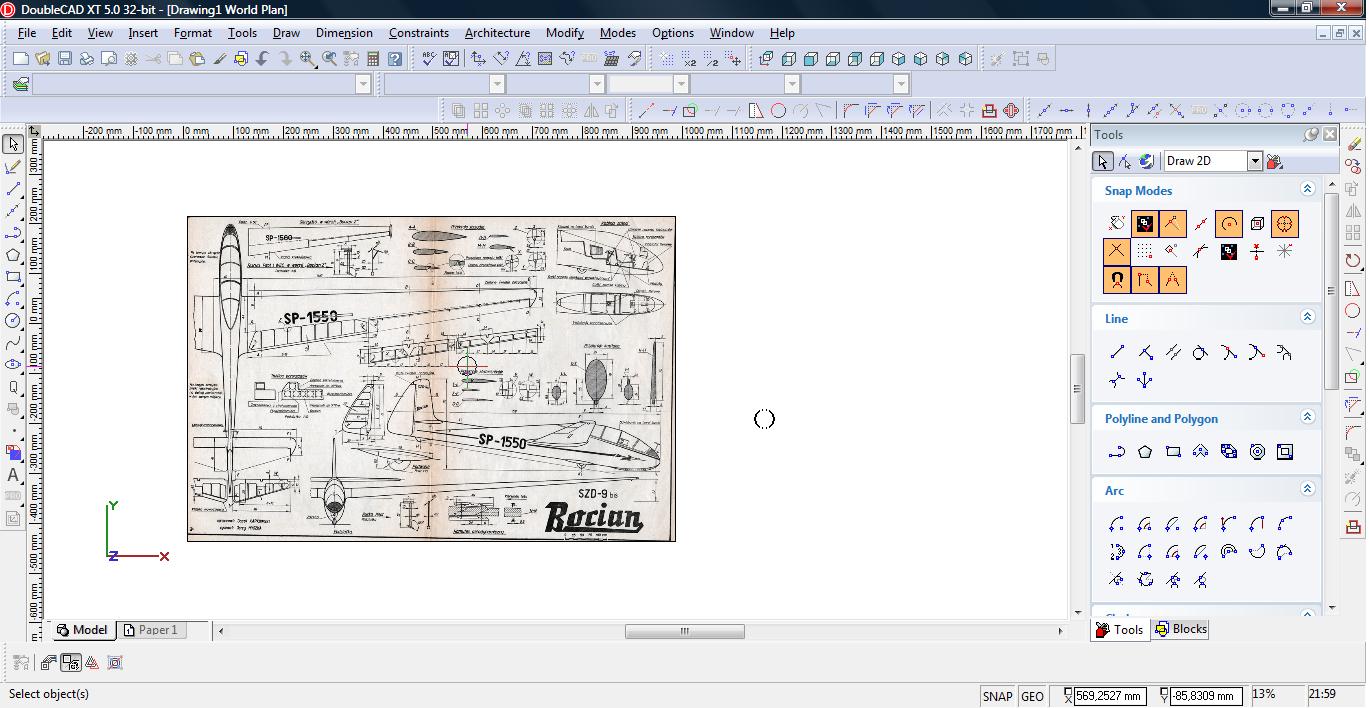The image size is (1369, 708).
Task: Choose the Rectangle tool under Polyline and Polygon
Action: (1173, 452)
